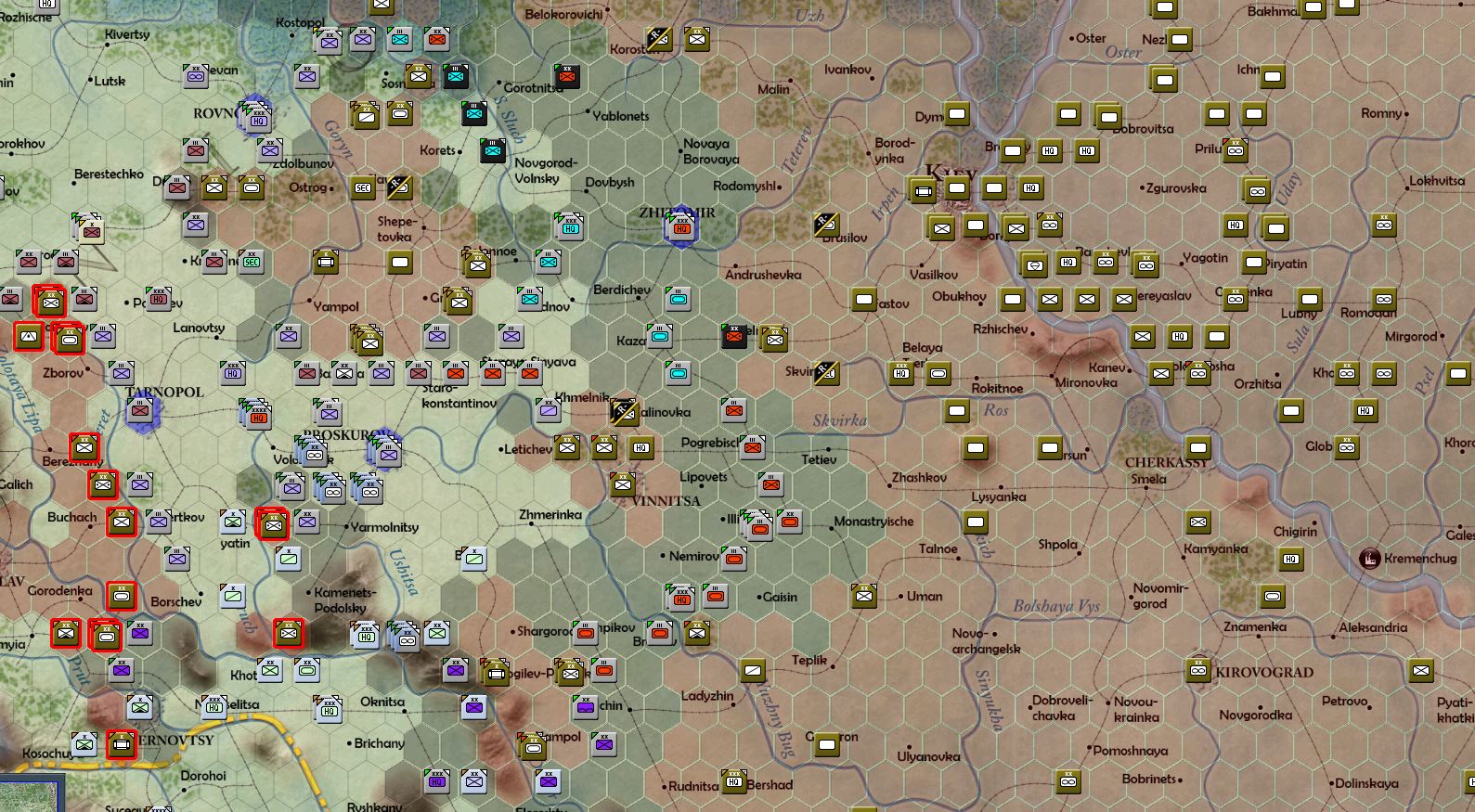The height and width of the screenshot is (812, 1475).
Task: Open the minimap thumbnail in the bottom-left corner
Action: (32, 793)
